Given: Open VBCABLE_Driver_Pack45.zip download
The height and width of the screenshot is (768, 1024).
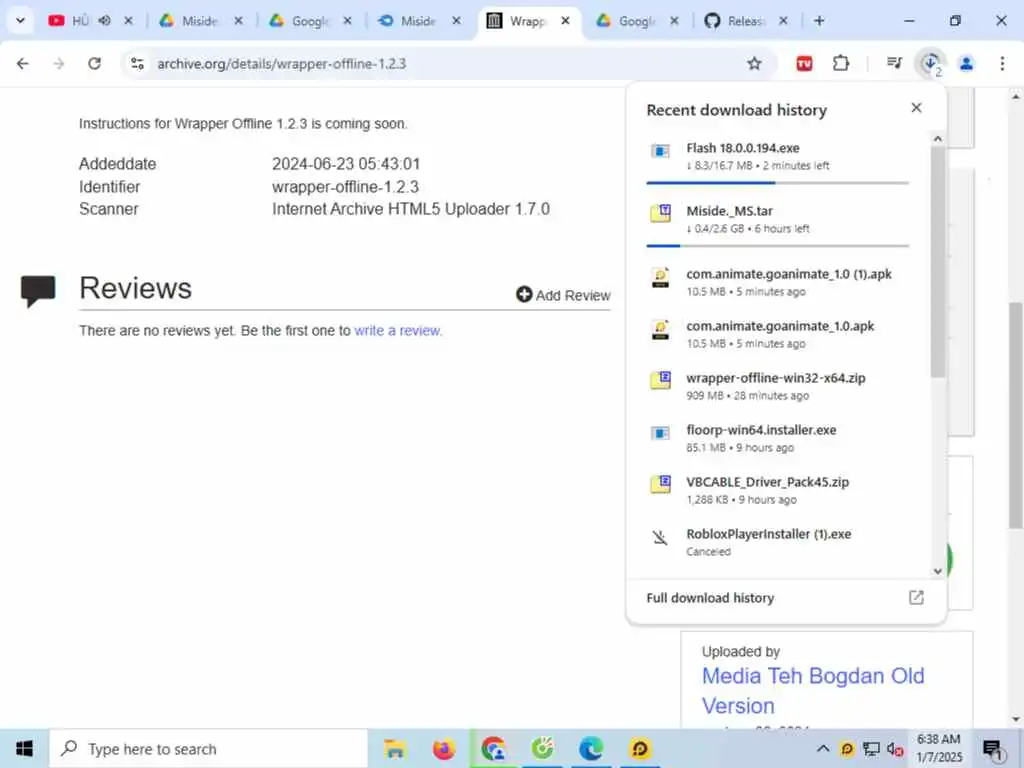Looking at the screenshot, I should pos(777,490).
